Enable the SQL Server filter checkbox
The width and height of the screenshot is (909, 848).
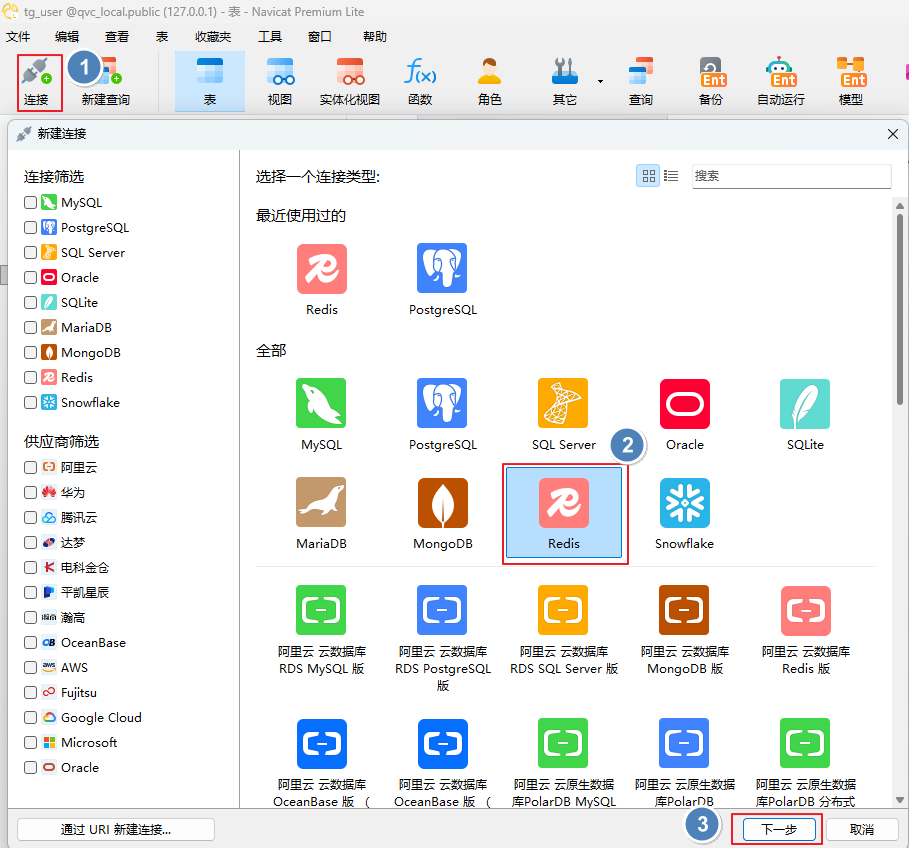click(30, 252)
